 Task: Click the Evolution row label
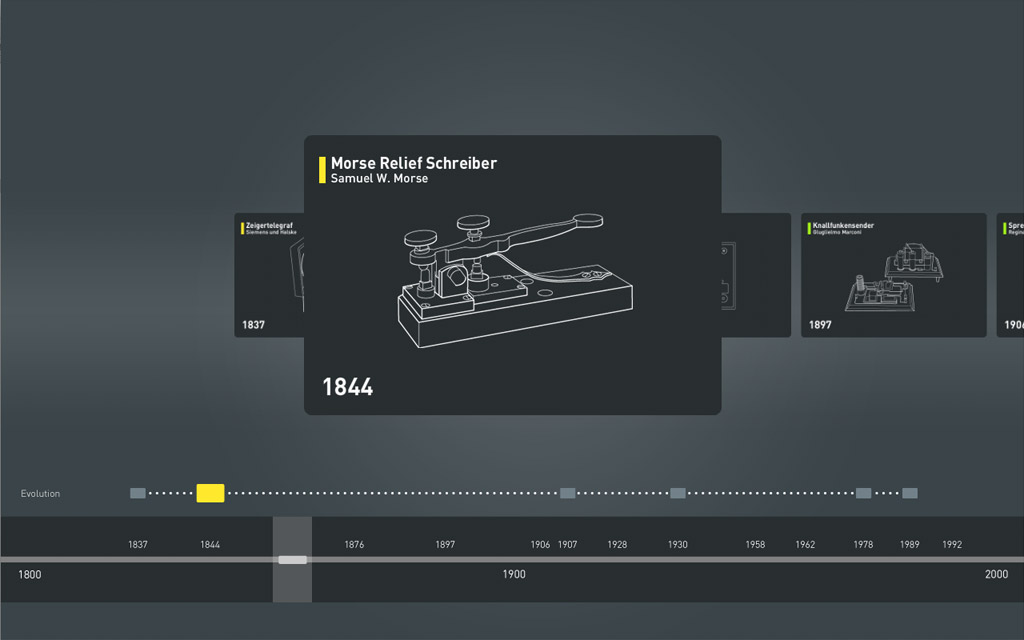[x=40, y=494]
